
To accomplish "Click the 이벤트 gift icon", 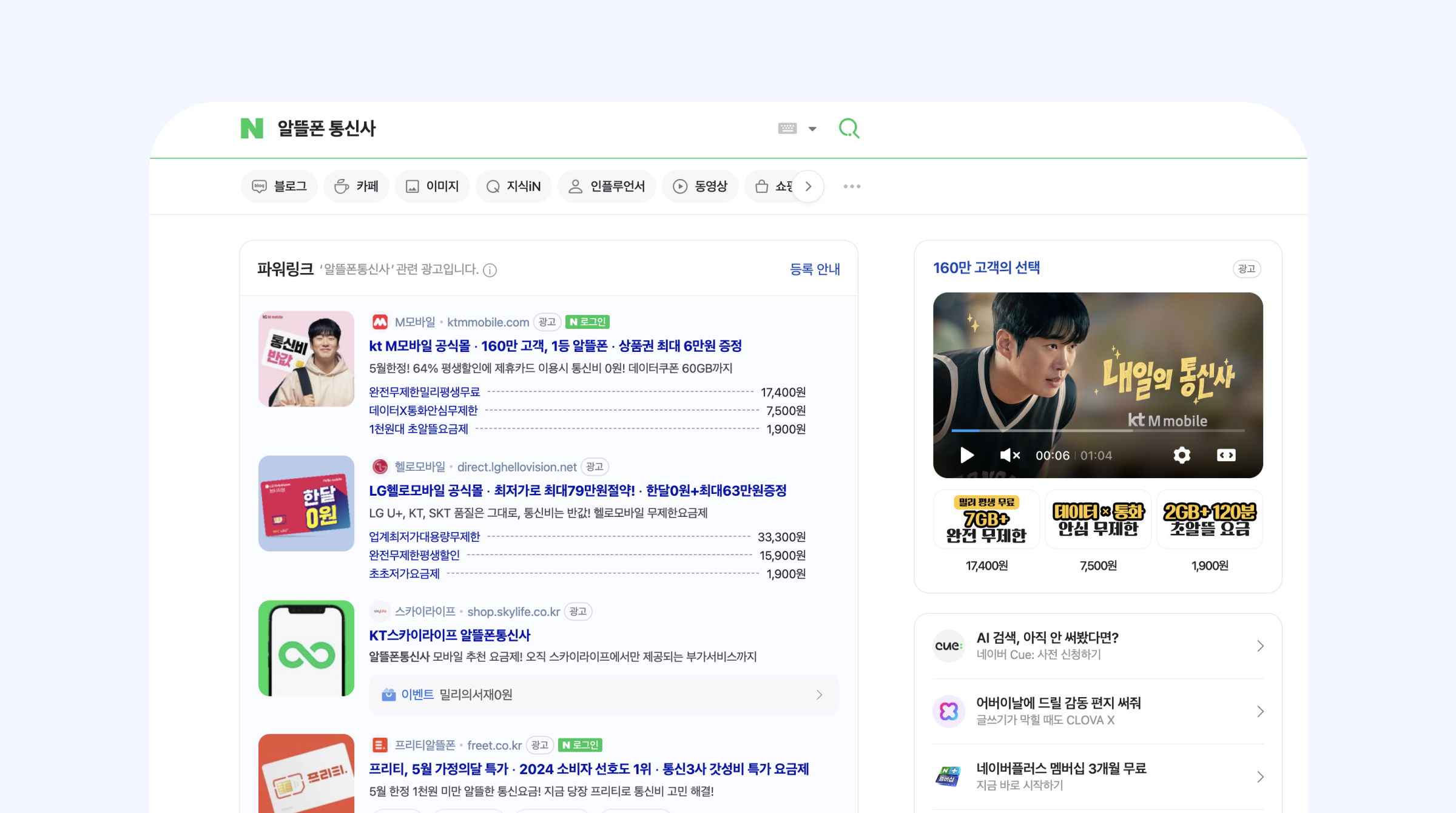I will (x=388, y=695).
